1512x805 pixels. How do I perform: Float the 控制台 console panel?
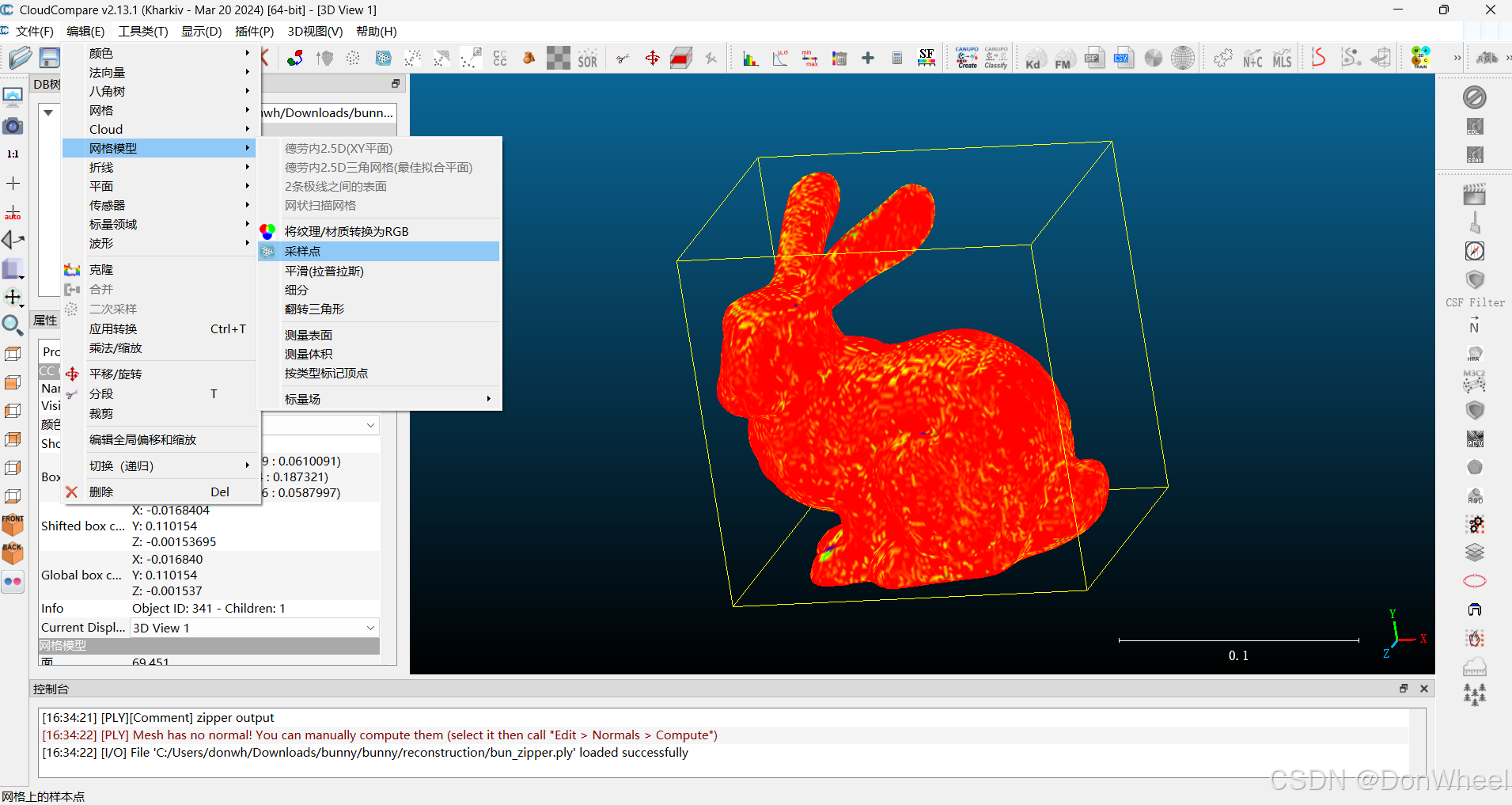point(1404,689)
